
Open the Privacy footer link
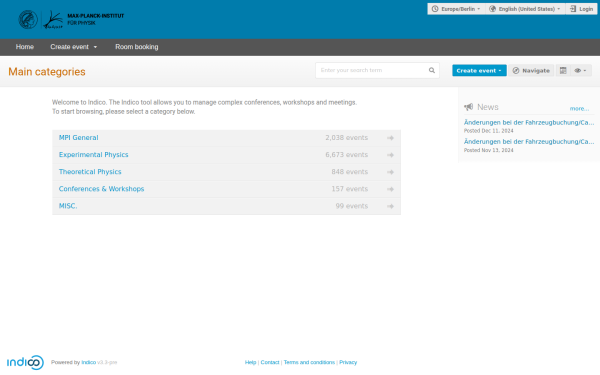click(x=348, y=362)
